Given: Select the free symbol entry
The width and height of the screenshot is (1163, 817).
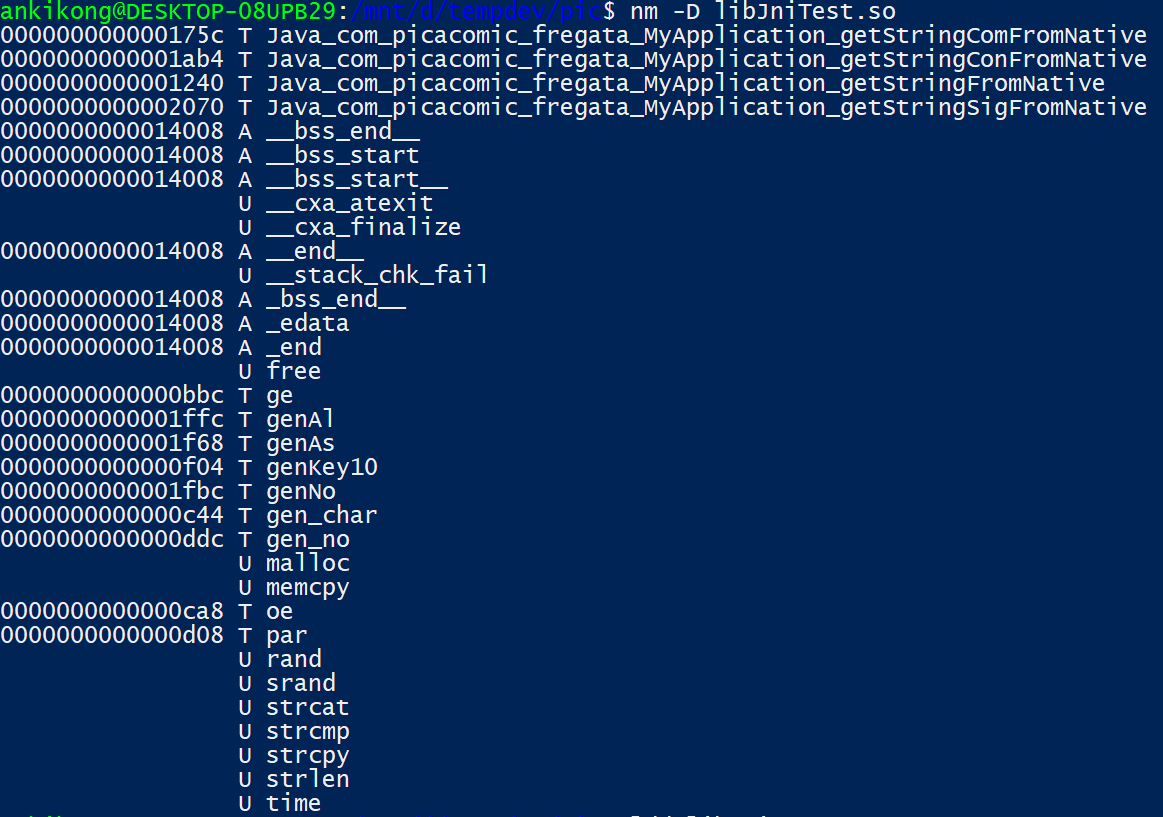Looking at the screenshot, I should pyautogui.click(x=293, y=371).
